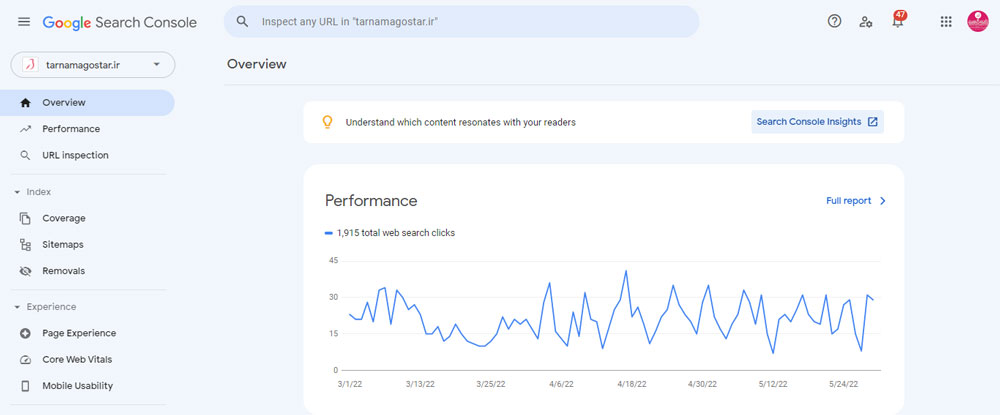Click Search Console Insights button
The height and width of the screenshot is (415, 1000).
click(x=817, y=122)
